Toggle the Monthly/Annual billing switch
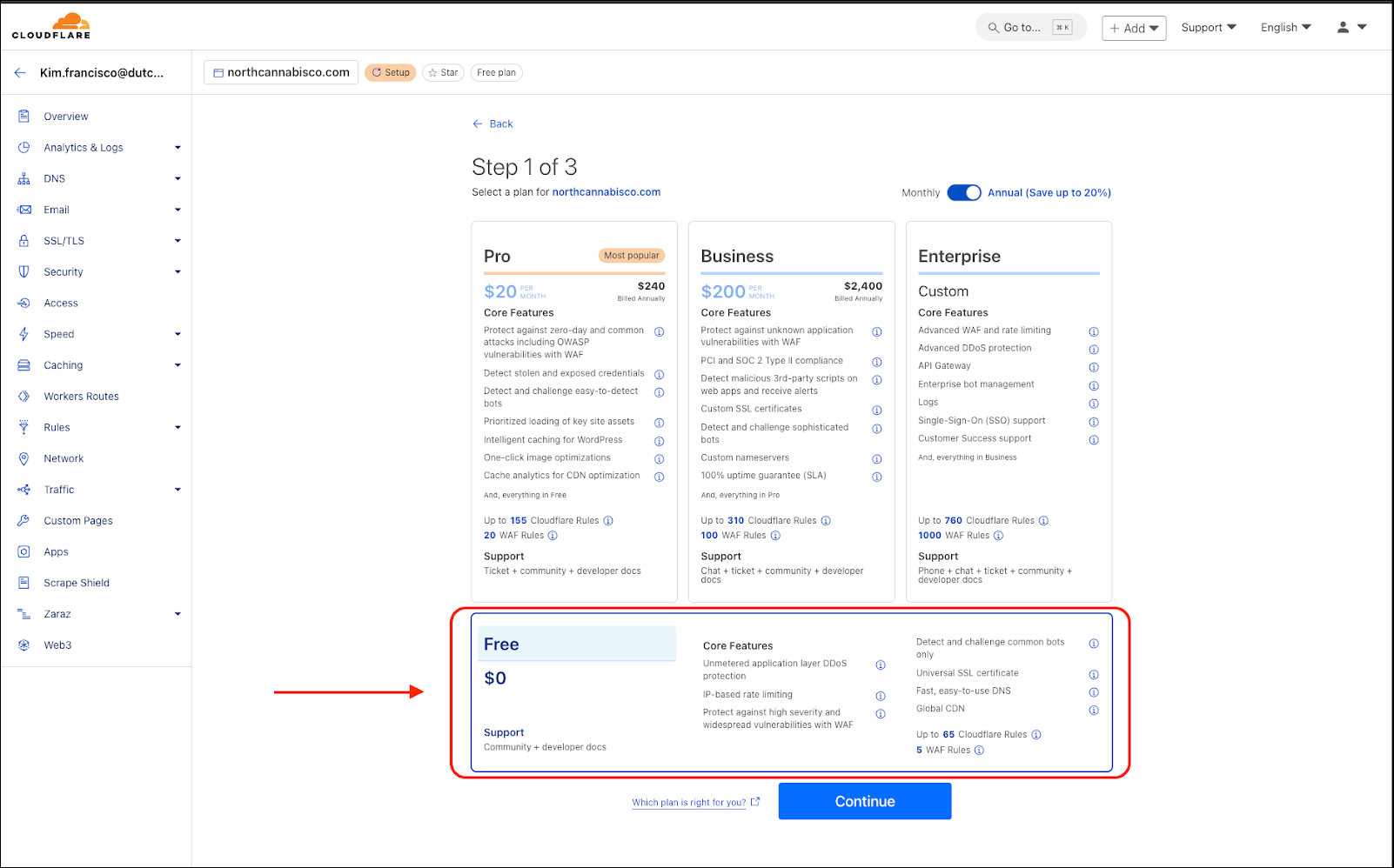This screenshot has height=868, width=1394. [x=964, y=193]
